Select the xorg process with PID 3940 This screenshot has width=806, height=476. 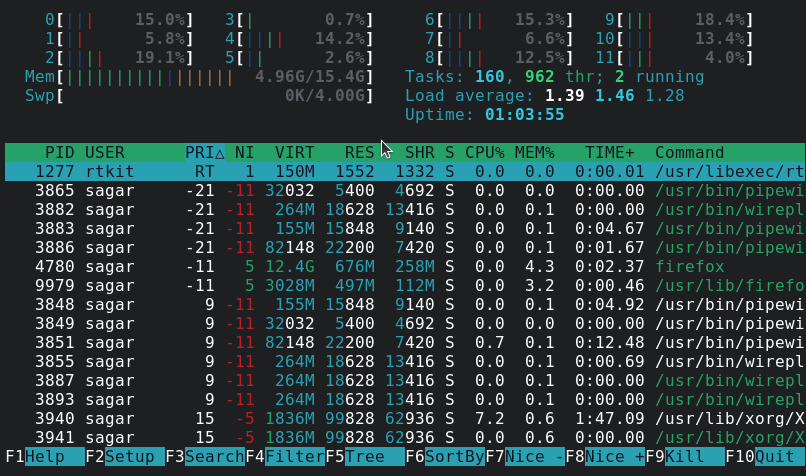(400, 419)
